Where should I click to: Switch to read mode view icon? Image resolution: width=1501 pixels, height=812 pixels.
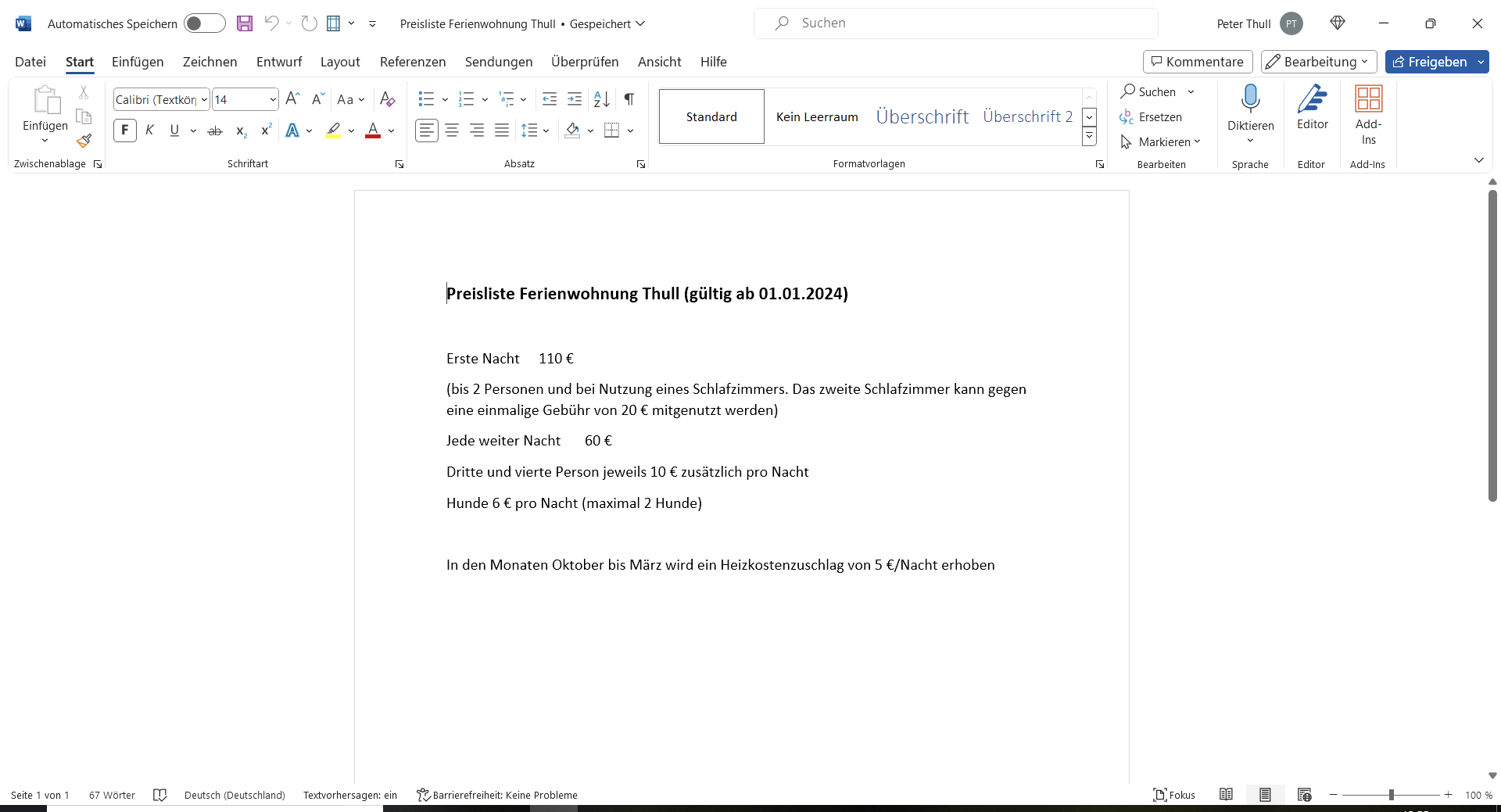1226,795
